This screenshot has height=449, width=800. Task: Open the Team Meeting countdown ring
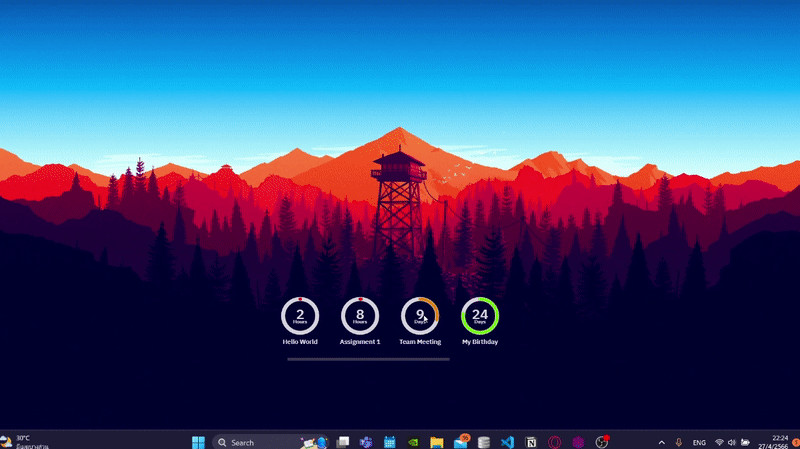pos(420,316)
